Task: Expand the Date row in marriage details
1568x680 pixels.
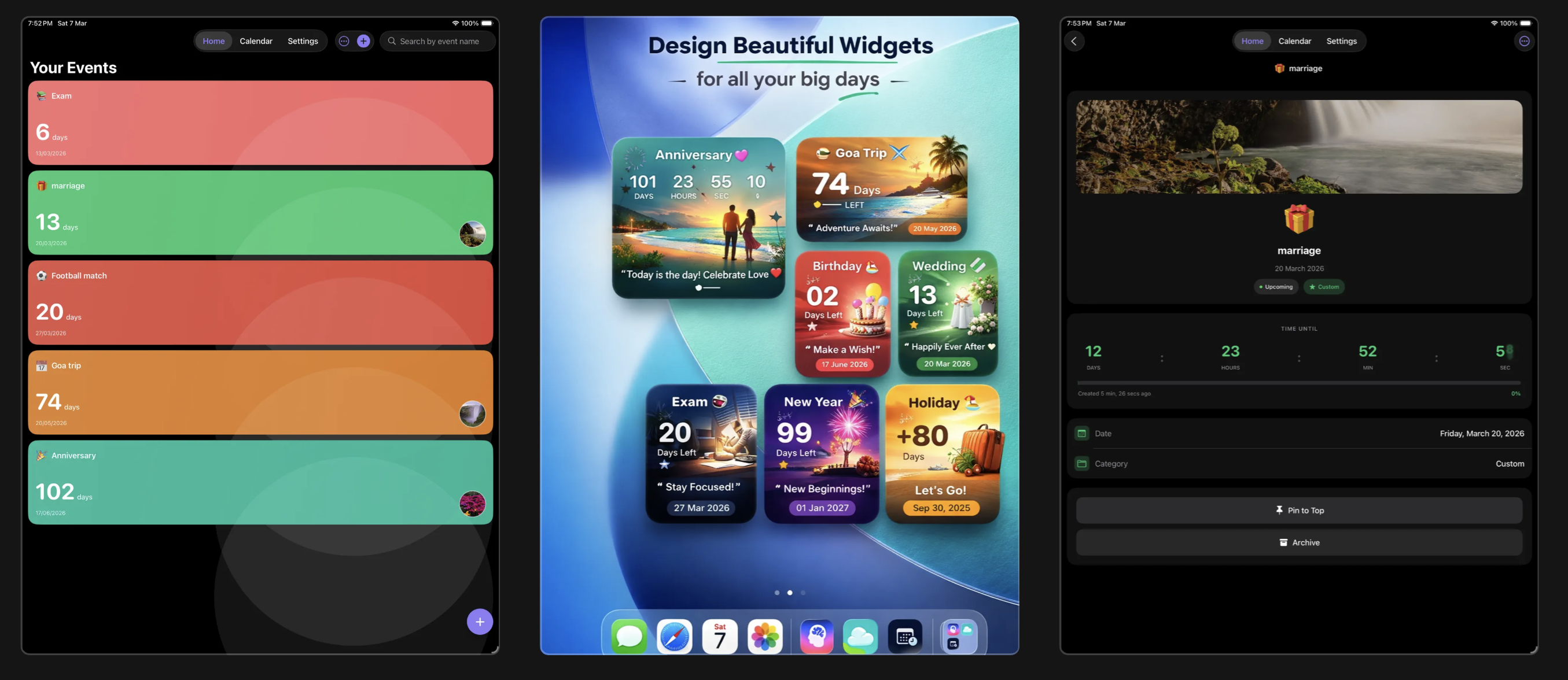Action: (x=1300, y=433)
